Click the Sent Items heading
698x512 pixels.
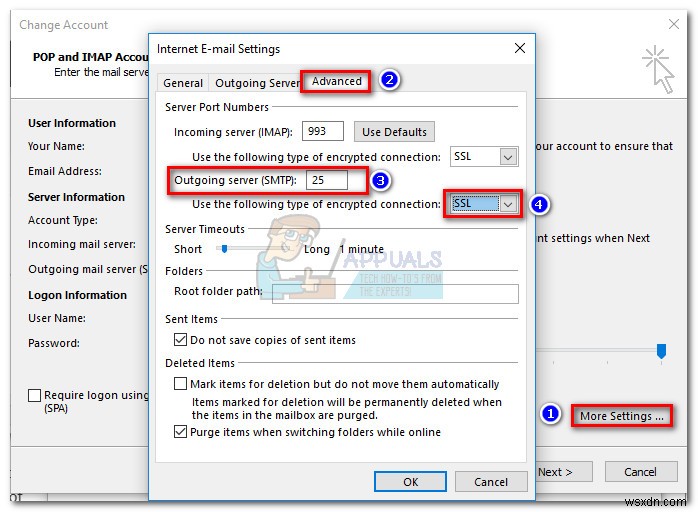(x=191, y=319)
